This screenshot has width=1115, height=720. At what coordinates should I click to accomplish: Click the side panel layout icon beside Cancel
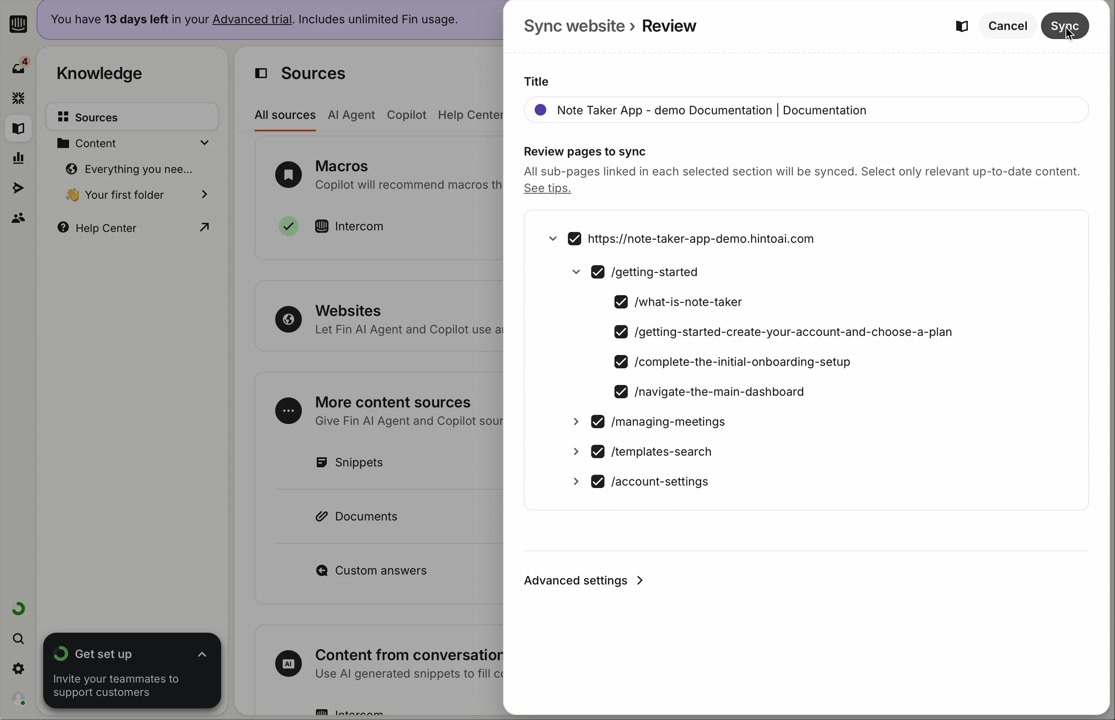(962, 27)
